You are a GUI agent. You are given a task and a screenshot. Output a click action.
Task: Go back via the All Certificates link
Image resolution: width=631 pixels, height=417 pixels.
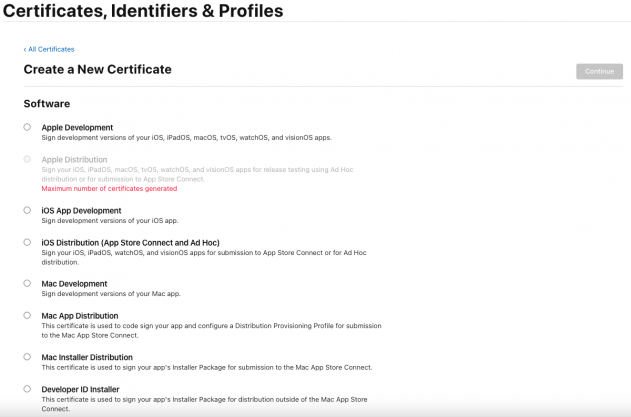coord(50,49)
